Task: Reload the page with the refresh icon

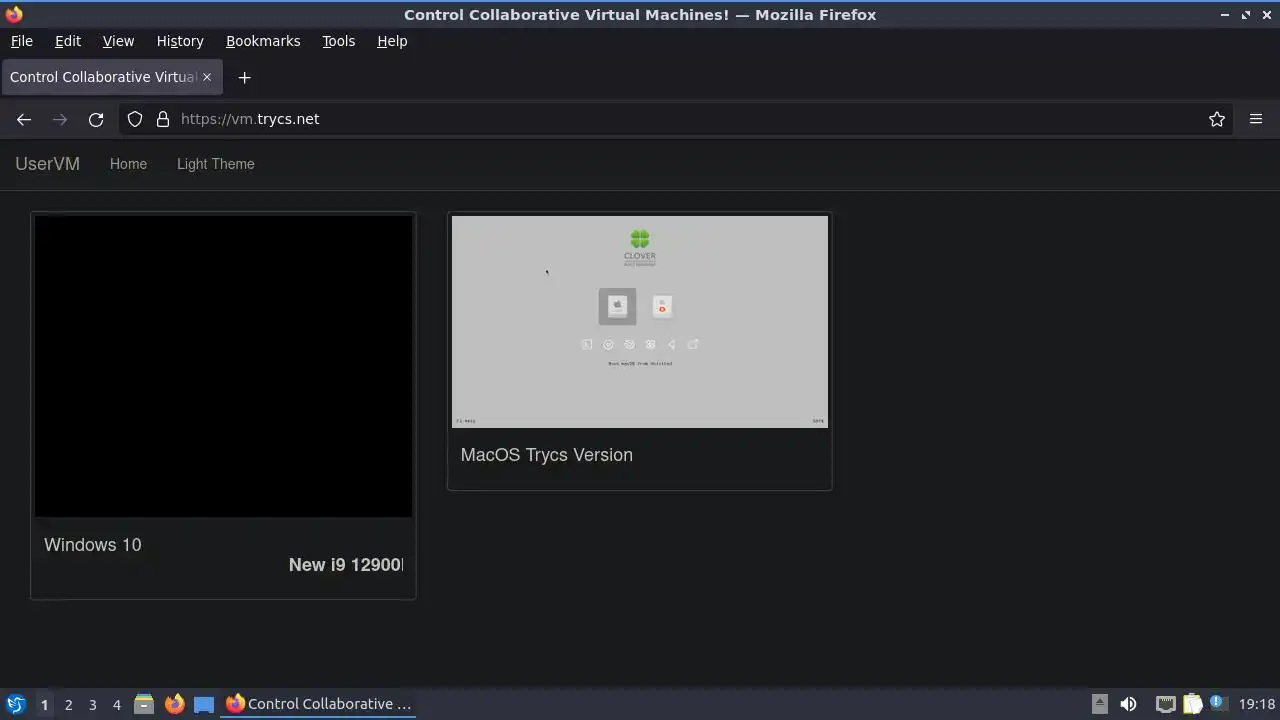Action: click(x=96, y=119)
